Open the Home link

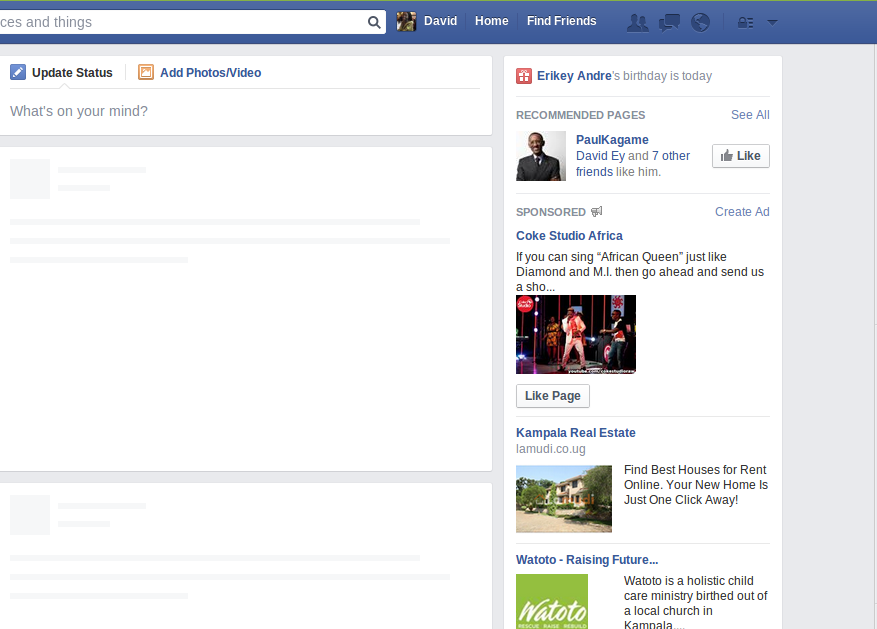click(x=492, y=21)
